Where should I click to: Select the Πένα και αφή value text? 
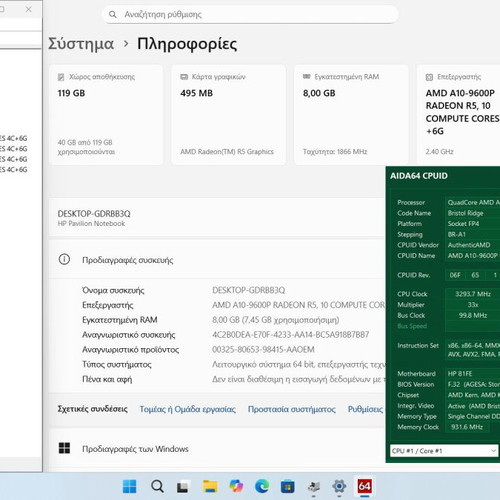[299, 379]
